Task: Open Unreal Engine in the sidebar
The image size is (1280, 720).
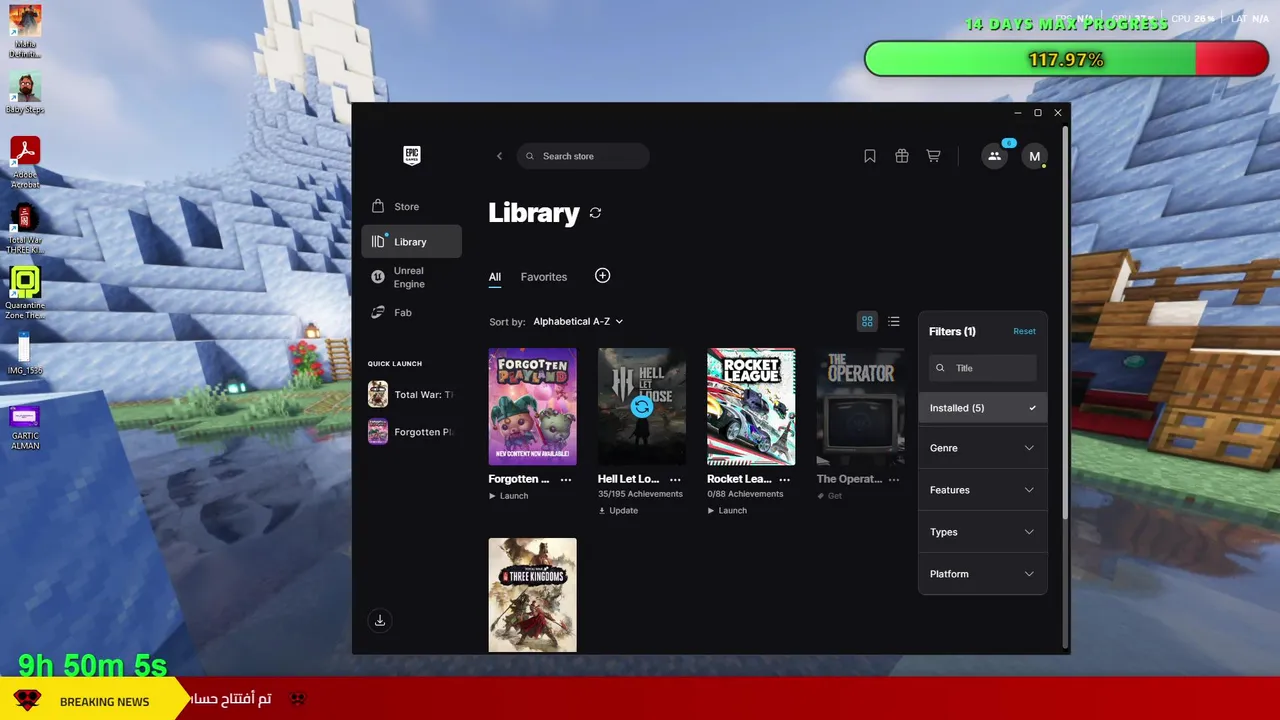Action: [x=411, y=277]
